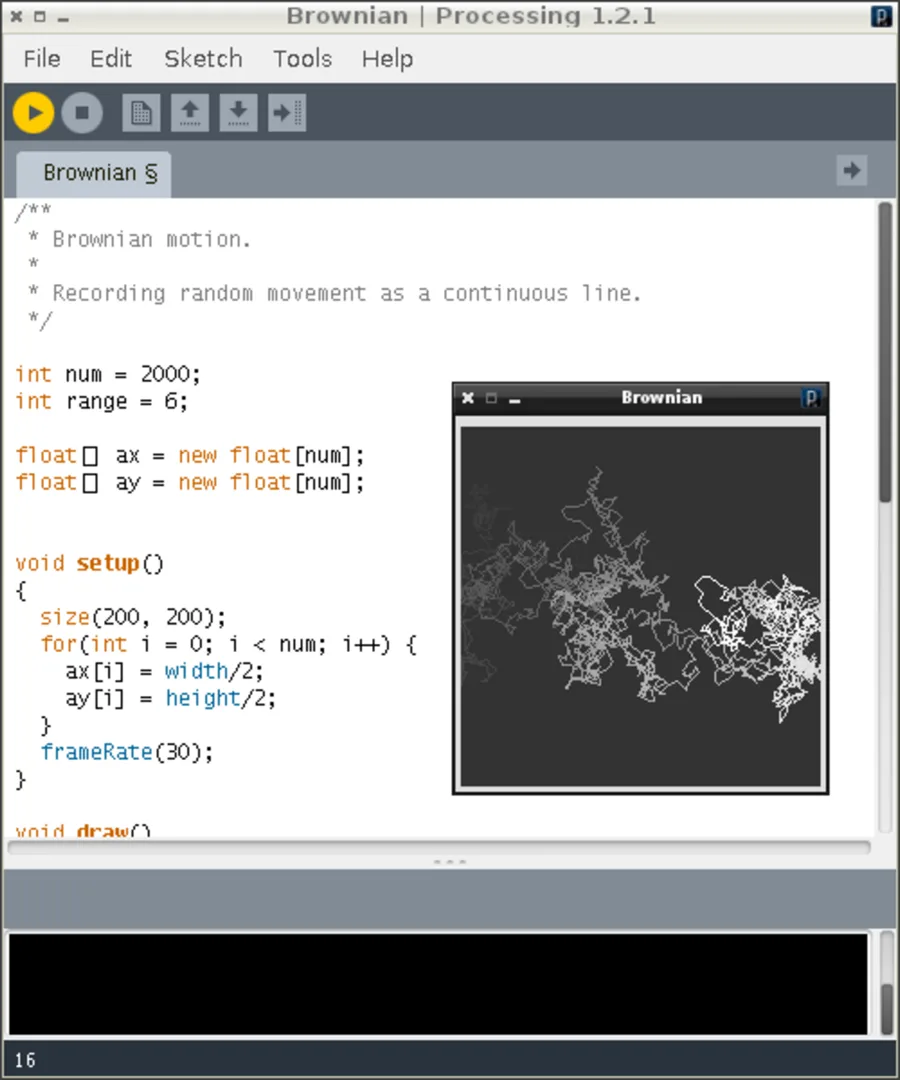Click the 'int range = 6;' code line
Screen dimensions: 900x1080
[101, 401]
